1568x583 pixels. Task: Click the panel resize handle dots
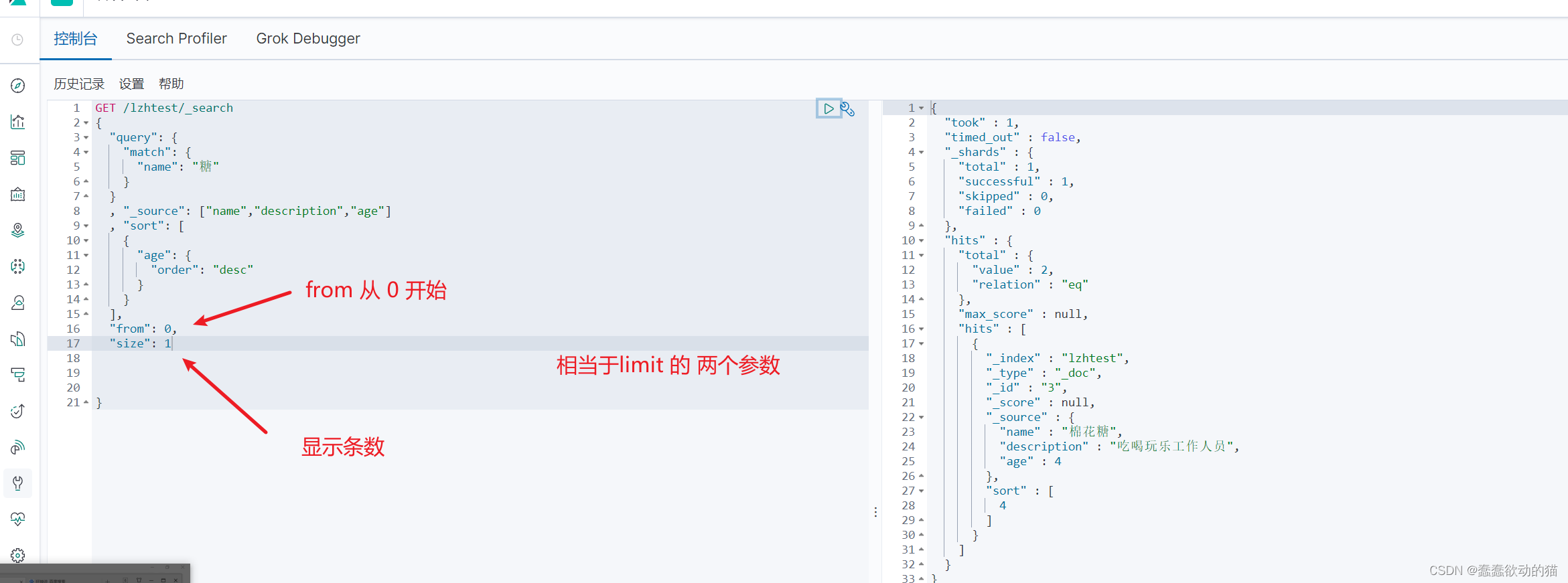[x=875, y=512]
